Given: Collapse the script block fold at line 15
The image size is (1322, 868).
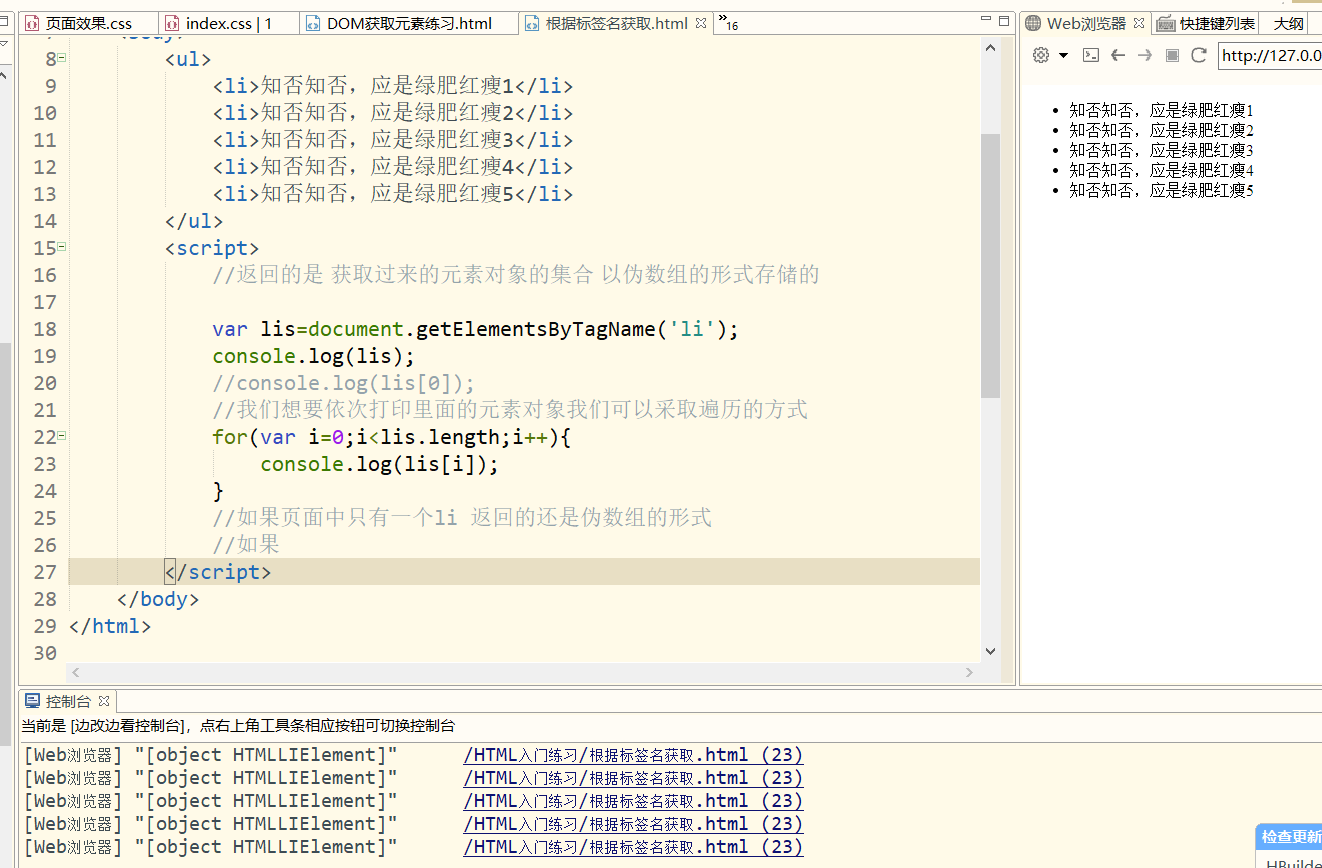Looking at the screenshot, I should pos(62,247).
